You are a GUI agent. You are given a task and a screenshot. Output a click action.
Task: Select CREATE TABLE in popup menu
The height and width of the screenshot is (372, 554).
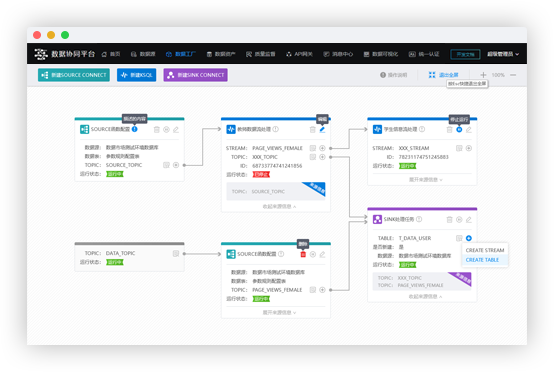[482, 260]
